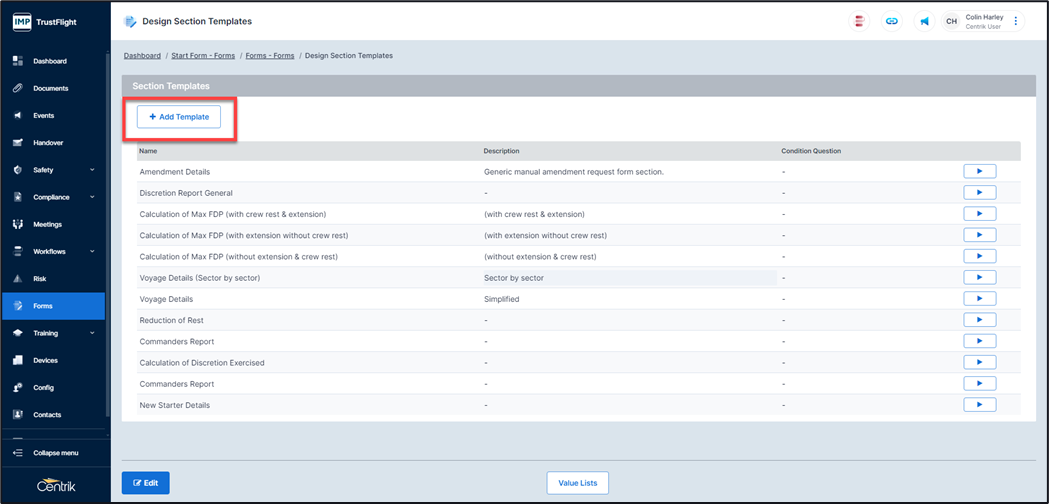
Task: Open the megaphone announcements icon
Action: [924, 21]
